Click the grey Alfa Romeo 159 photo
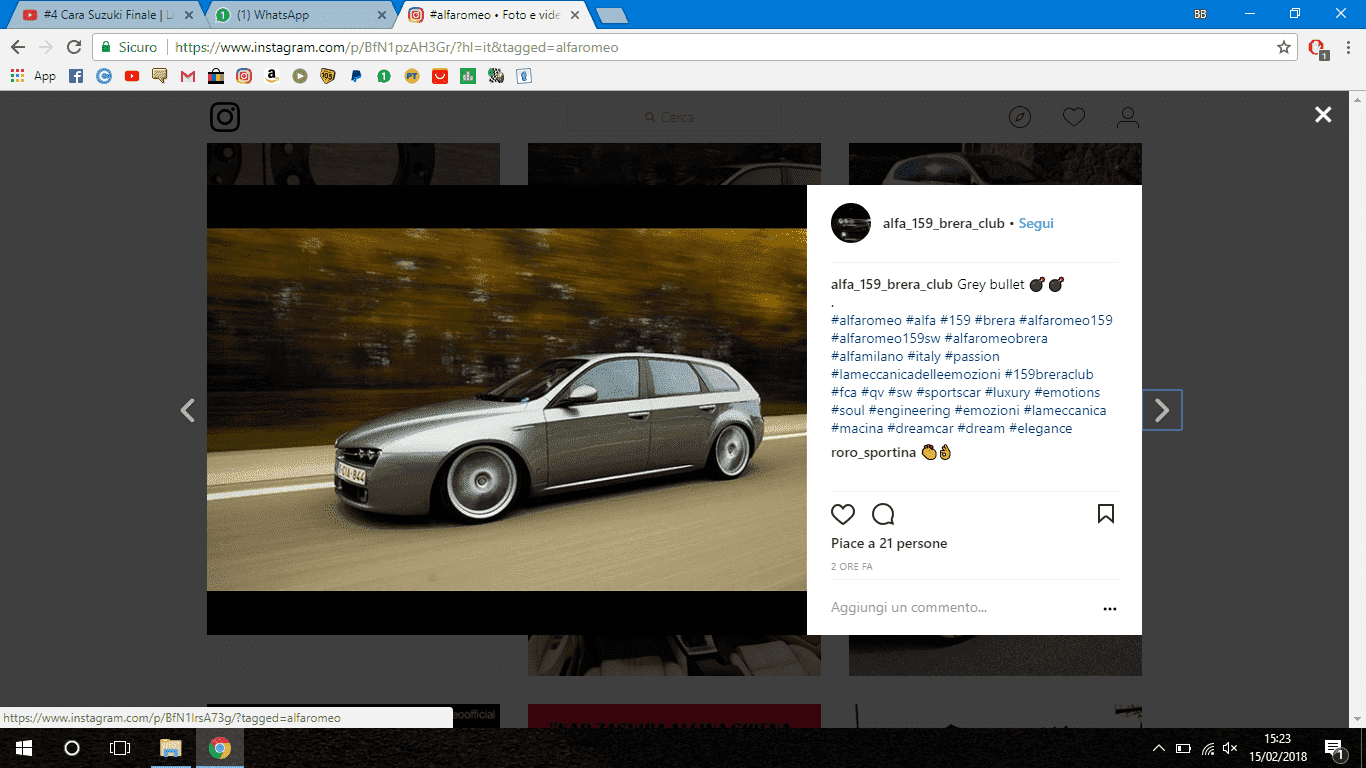The width and height of the screenshot is (1366, 768). (507, 410)
